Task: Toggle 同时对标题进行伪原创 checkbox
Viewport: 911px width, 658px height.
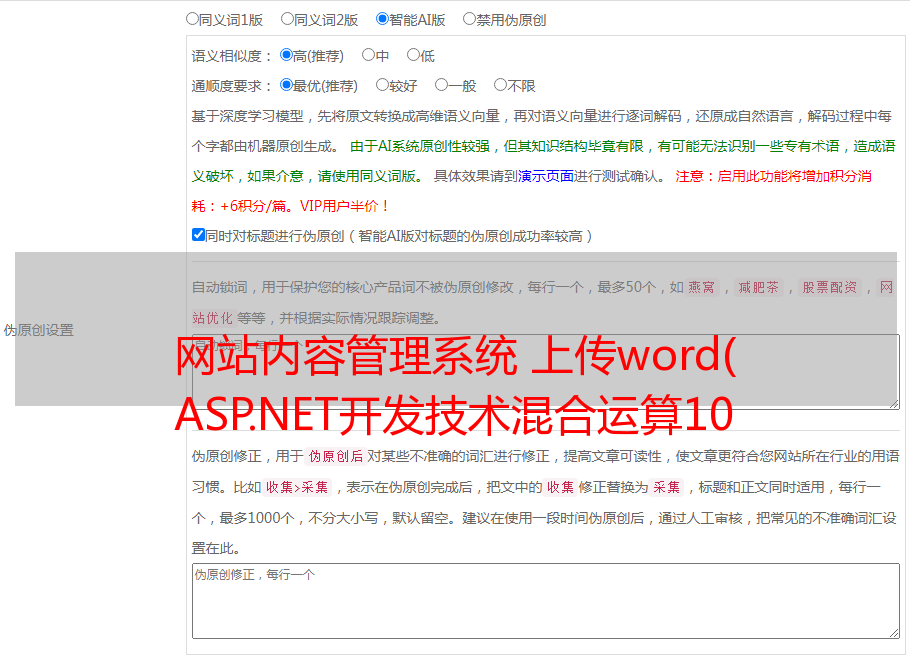Action: (x=198, y=235)
